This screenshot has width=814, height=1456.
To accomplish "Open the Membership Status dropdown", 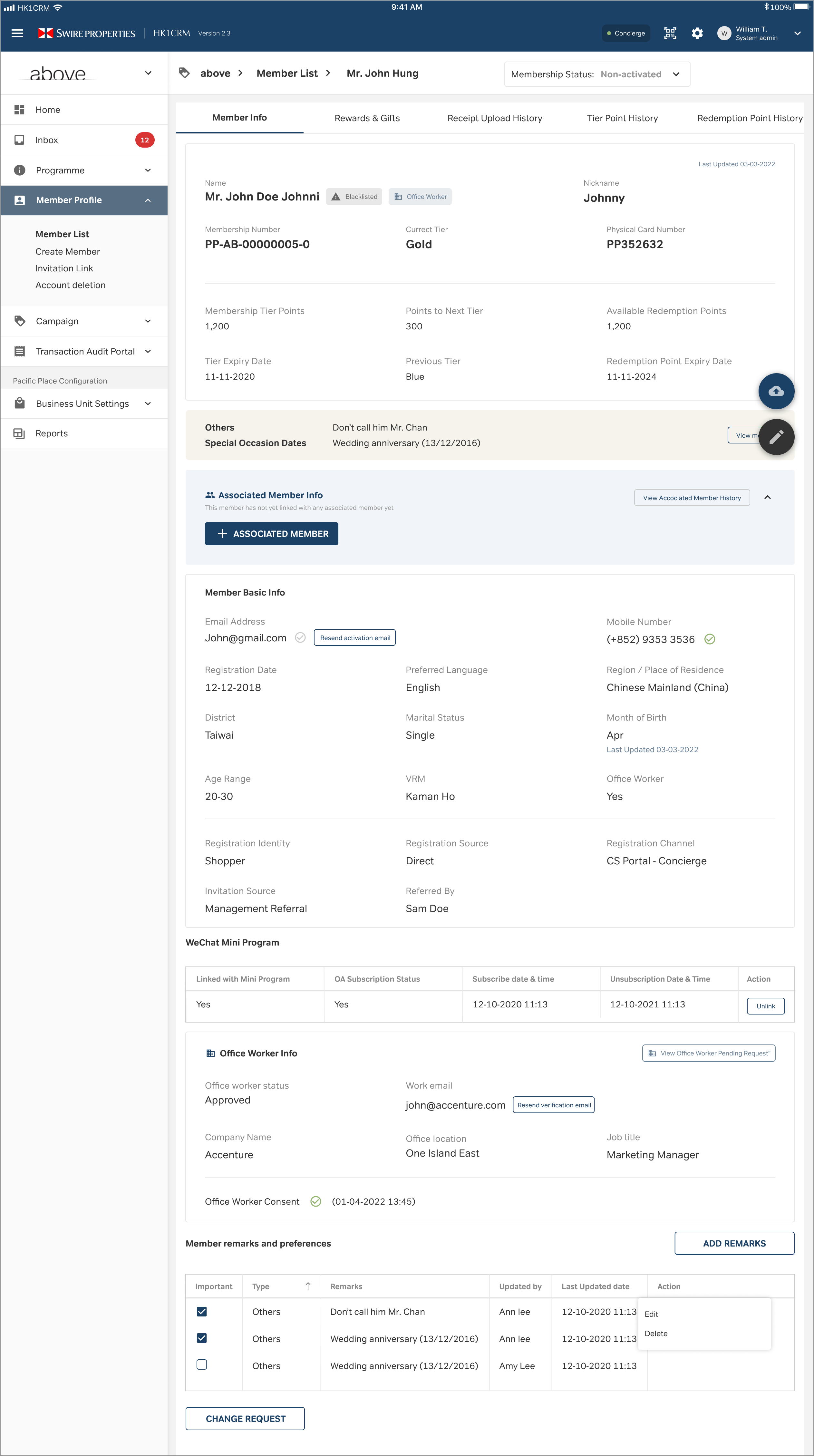I will (x=597, y=74).
